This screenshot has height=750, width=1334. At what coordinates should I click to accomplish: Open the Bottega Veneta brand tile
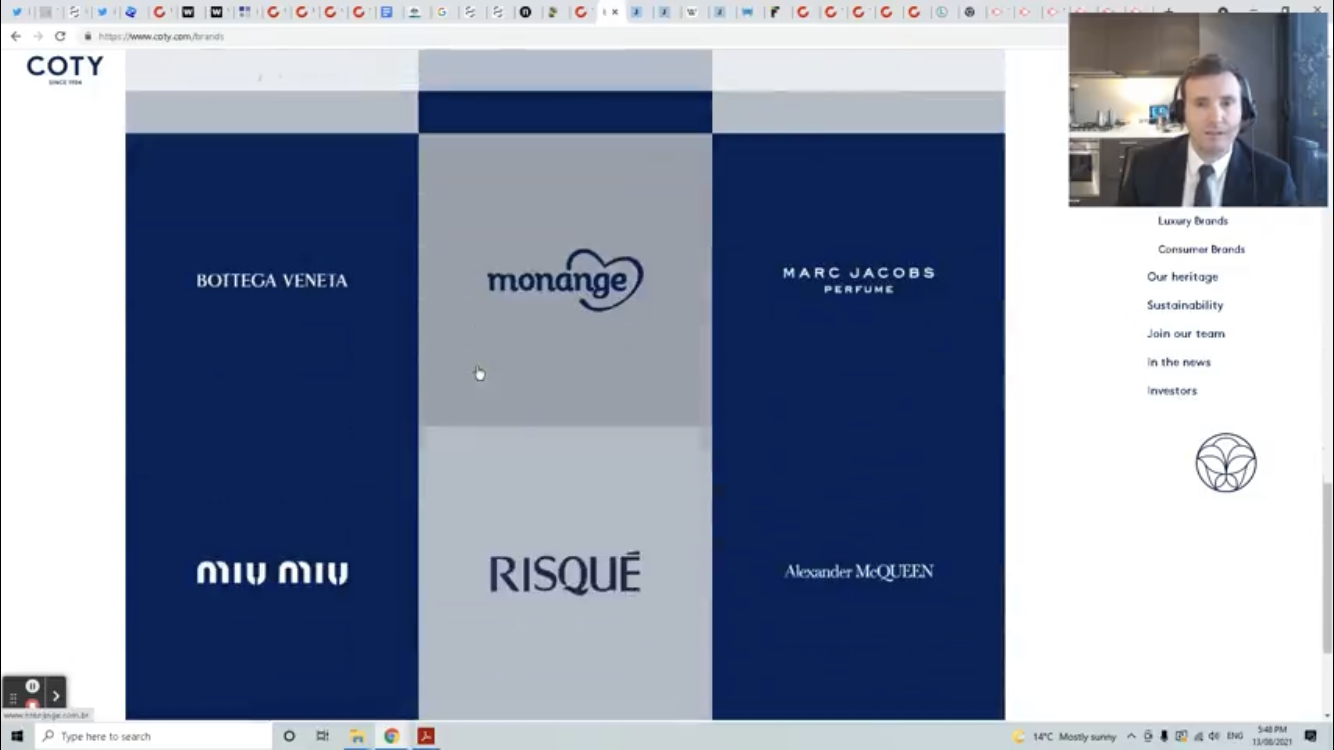(x=272, y=280)
